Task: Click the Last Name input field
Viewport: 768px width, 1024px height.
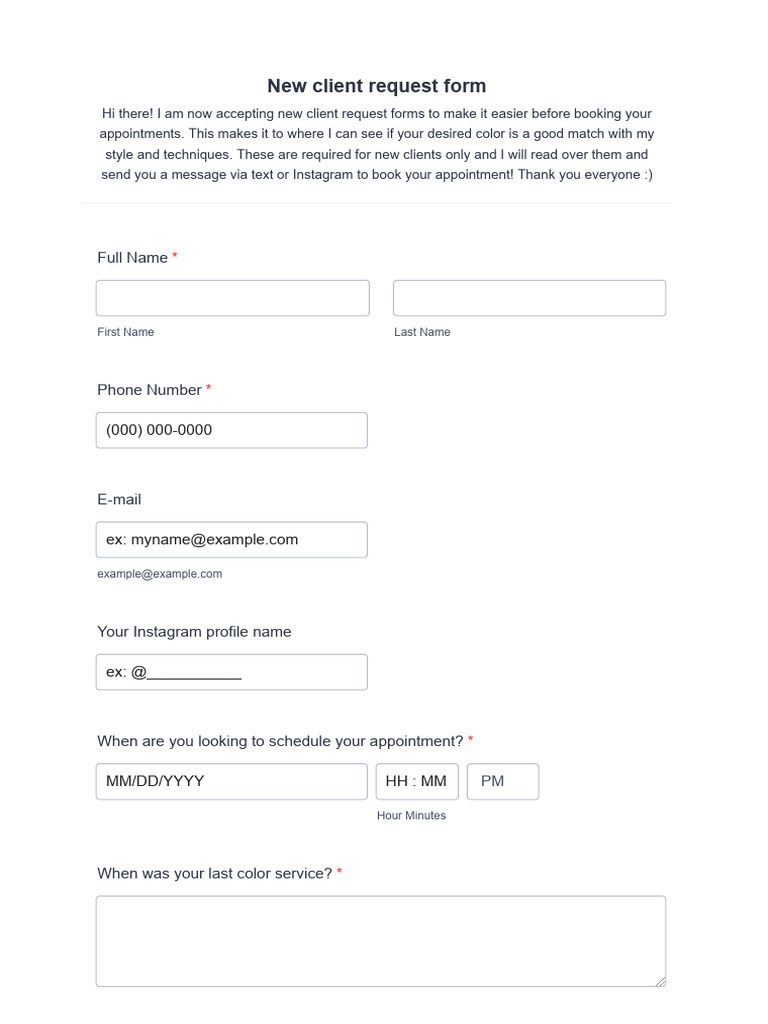Action: pyautogui.click(x=529, y=298)
